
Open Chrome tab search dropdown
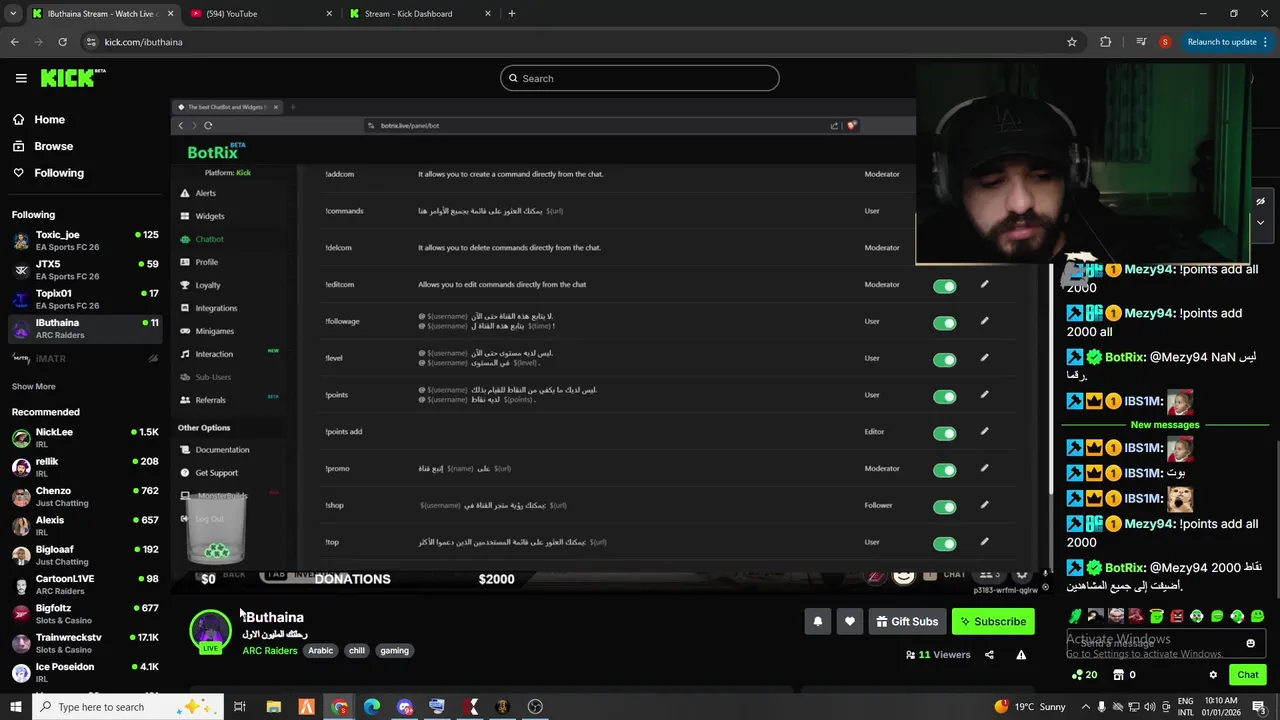point(13,14)
